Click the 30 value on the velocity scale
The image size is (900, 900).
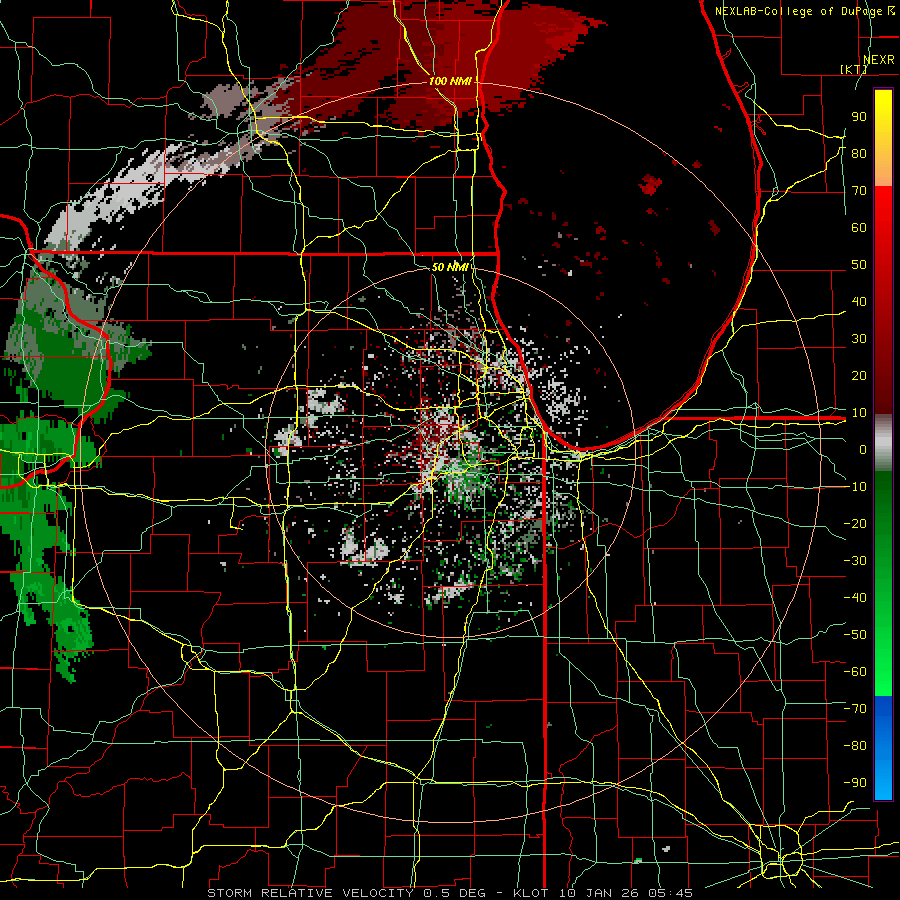[x=859, y=339]
